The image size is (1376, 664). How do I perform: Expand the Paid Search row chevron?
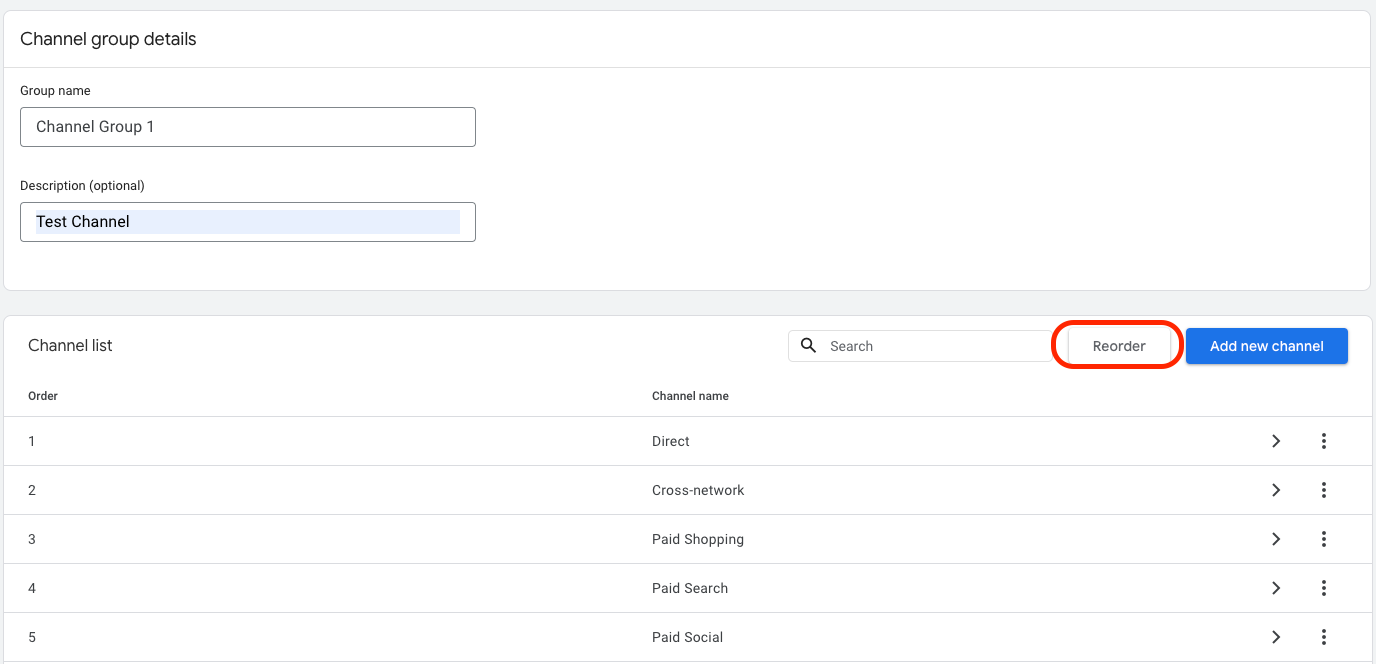pos(1276,588)
